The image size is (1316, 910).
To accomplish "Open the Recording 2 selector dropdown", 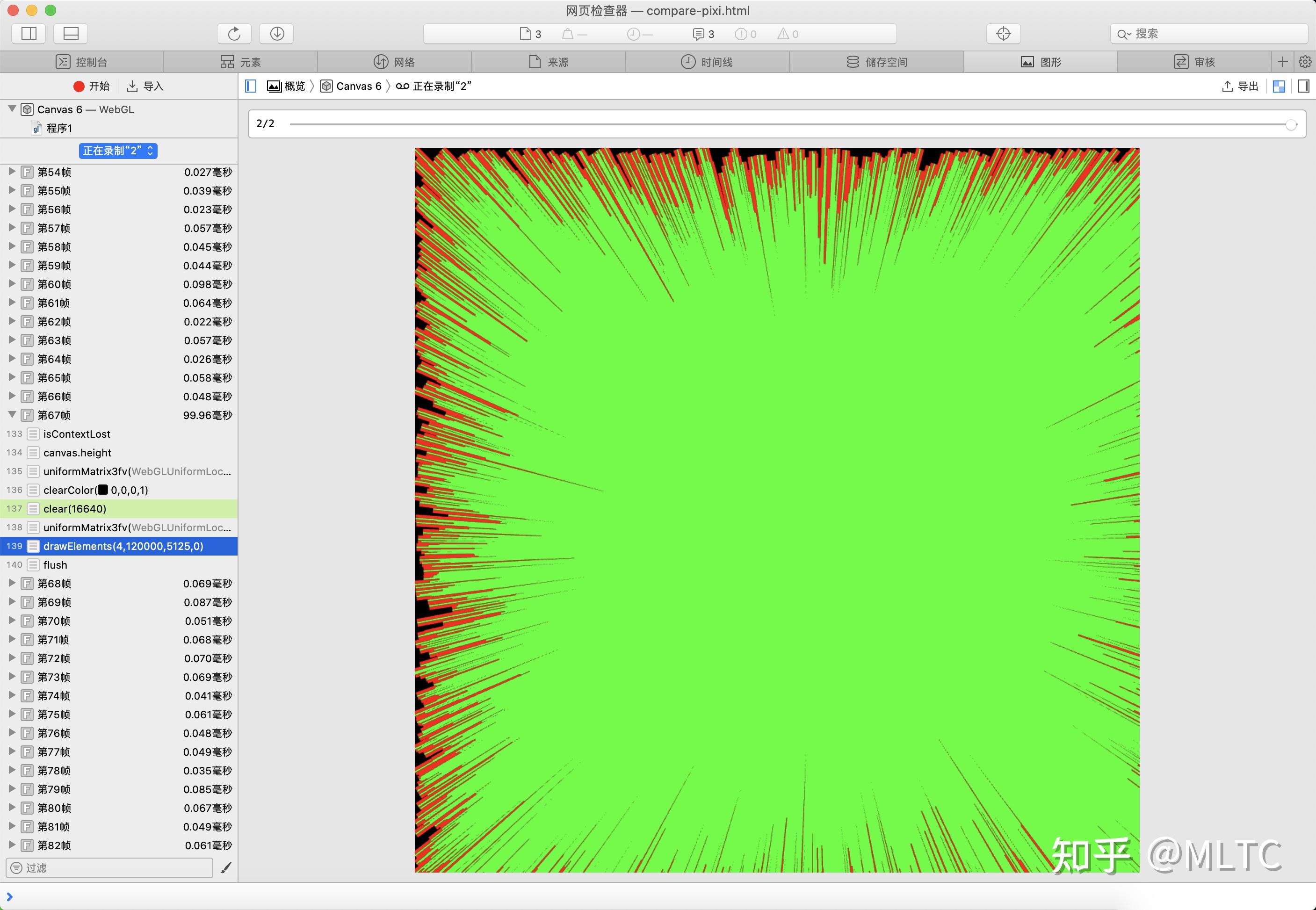I will click(118, 151).
